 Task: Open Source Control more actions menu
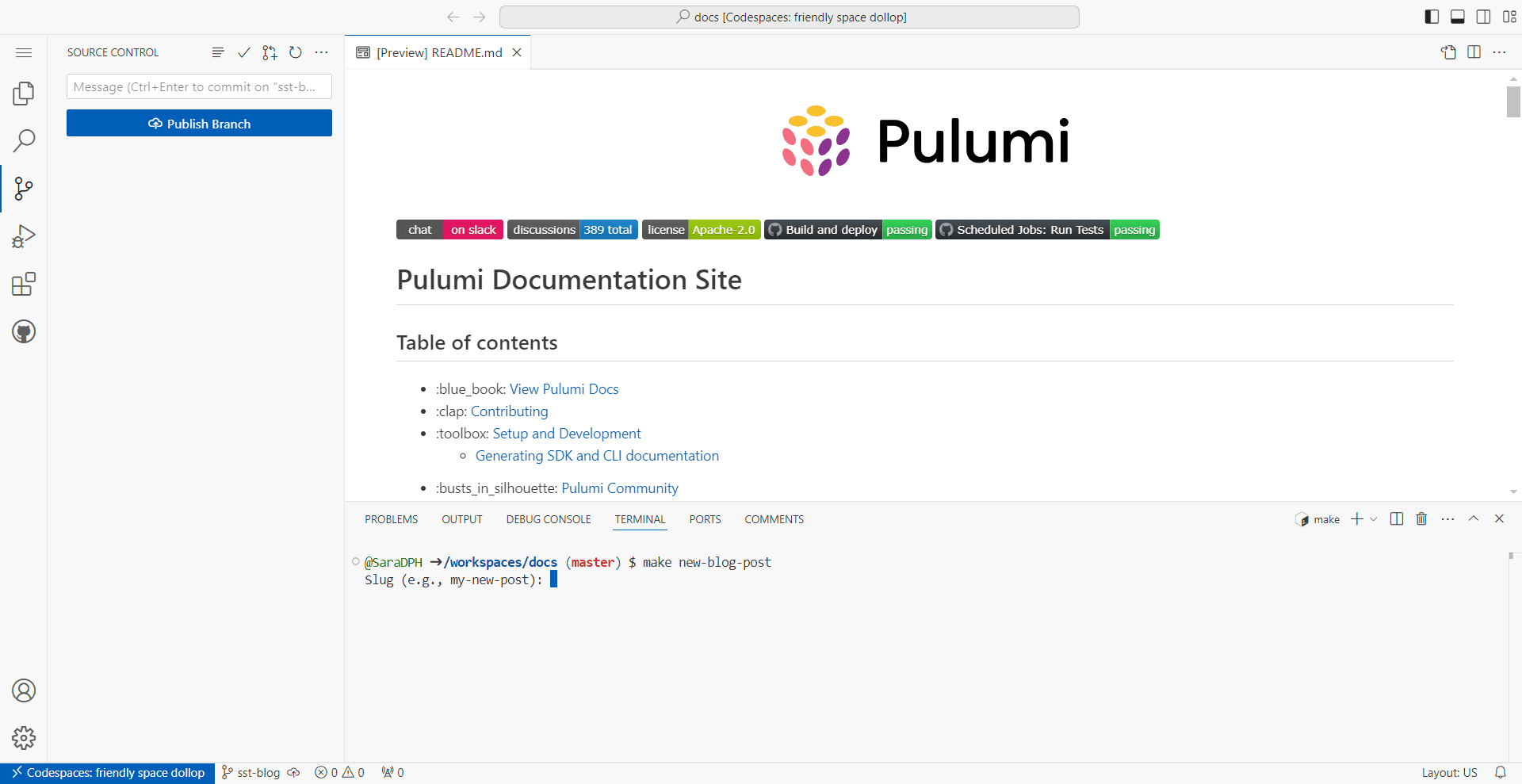[321, 52]
